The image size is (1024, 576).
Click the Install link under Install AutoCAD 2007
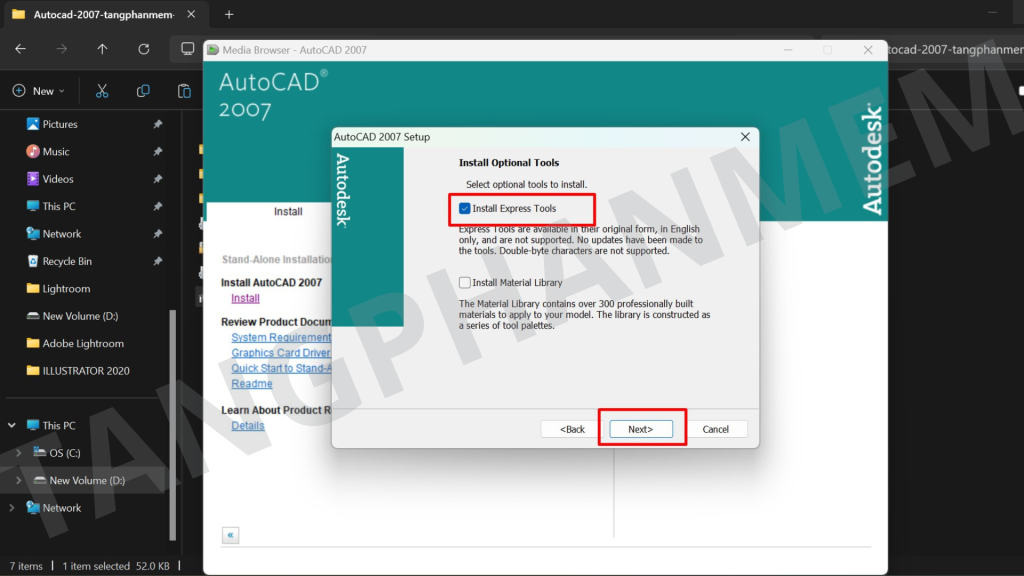245,298
